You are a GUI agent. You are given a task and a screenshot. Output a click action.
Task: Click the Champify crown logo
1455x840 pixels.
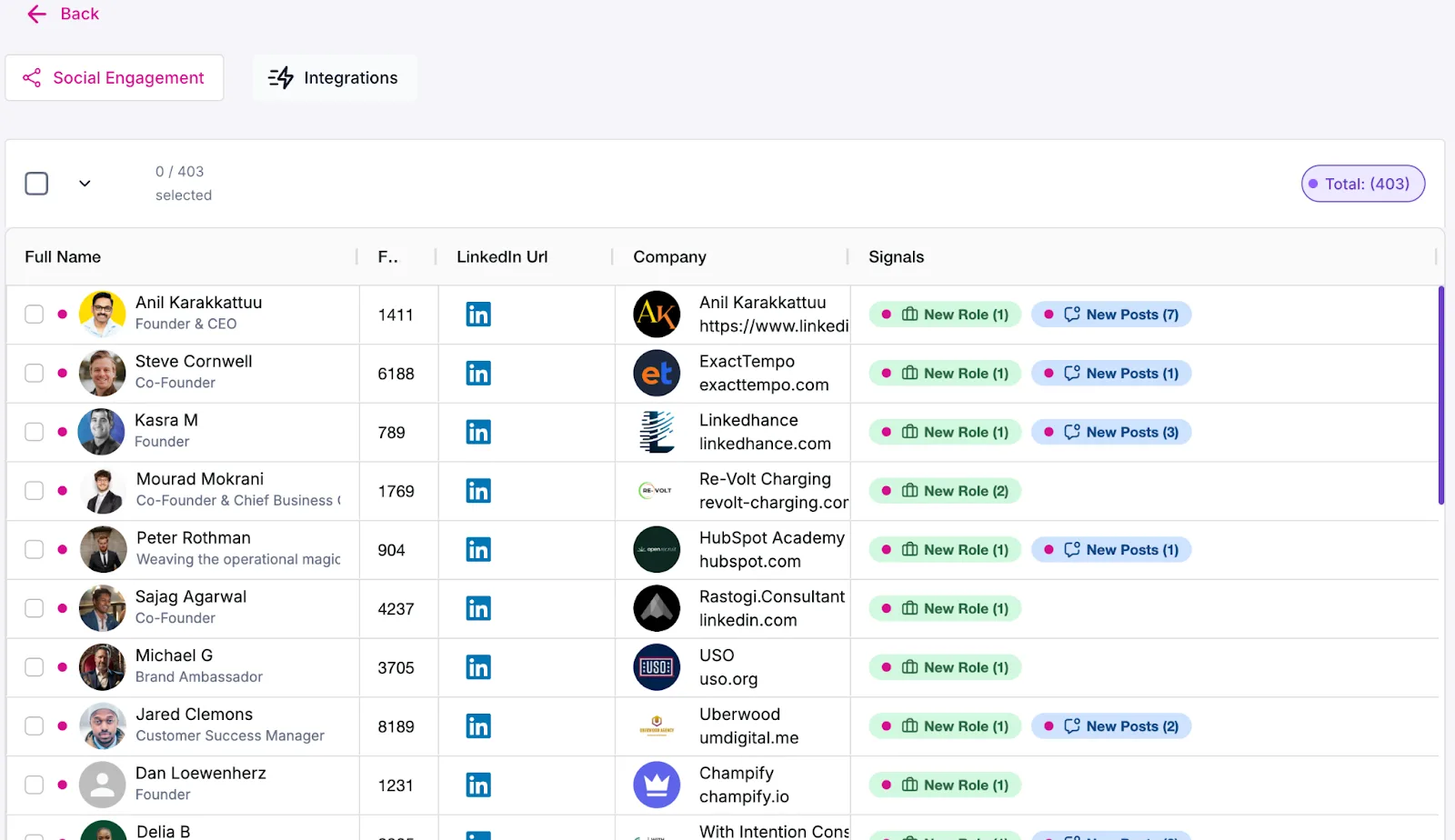click(657, 785)
